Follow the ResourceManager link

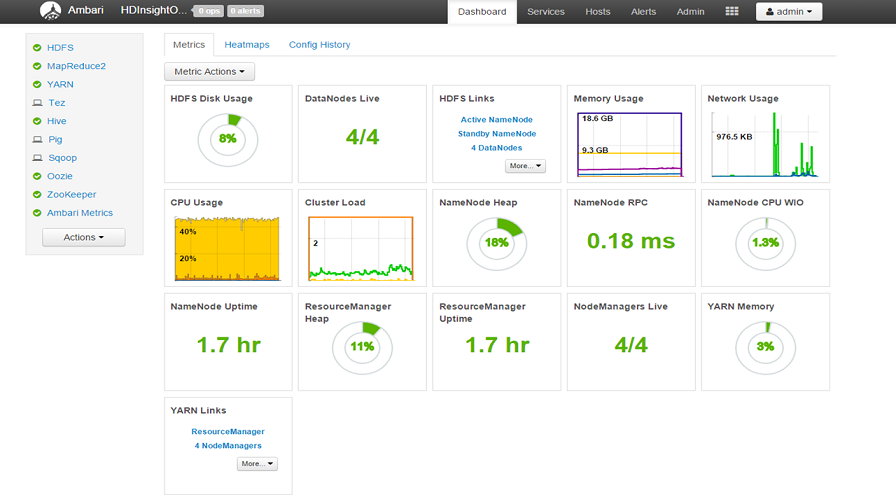228,431
